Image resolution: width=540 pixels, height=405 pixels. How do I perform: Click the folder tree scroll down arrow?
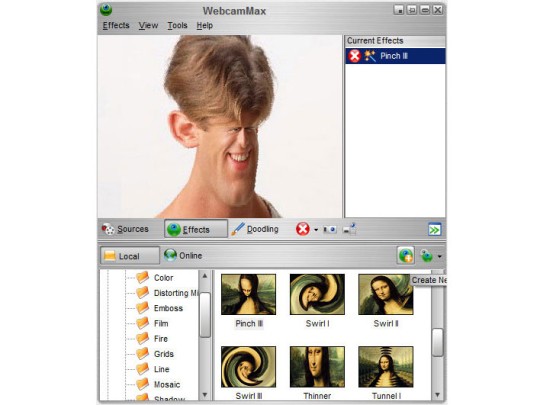point(205,395)
